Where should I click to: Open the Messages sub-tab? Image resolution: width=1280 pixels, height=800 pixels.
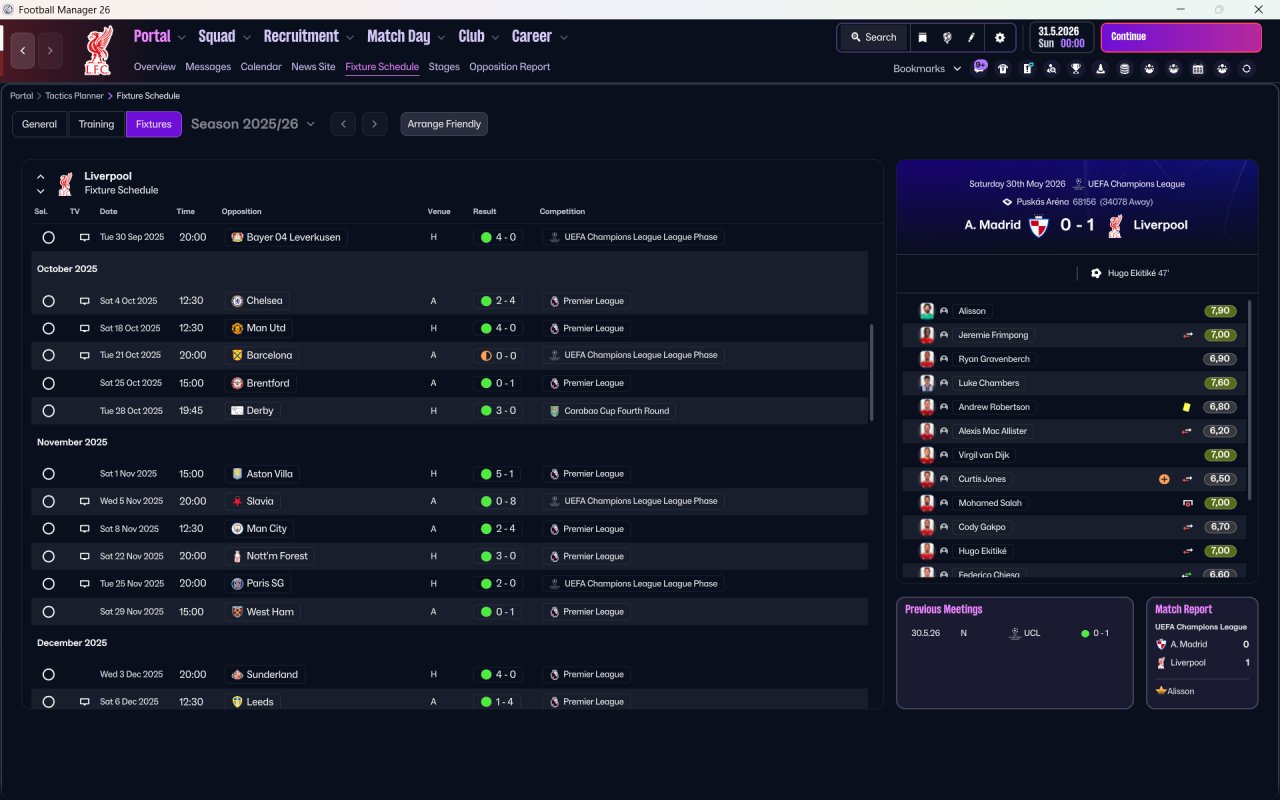point(208,67)
